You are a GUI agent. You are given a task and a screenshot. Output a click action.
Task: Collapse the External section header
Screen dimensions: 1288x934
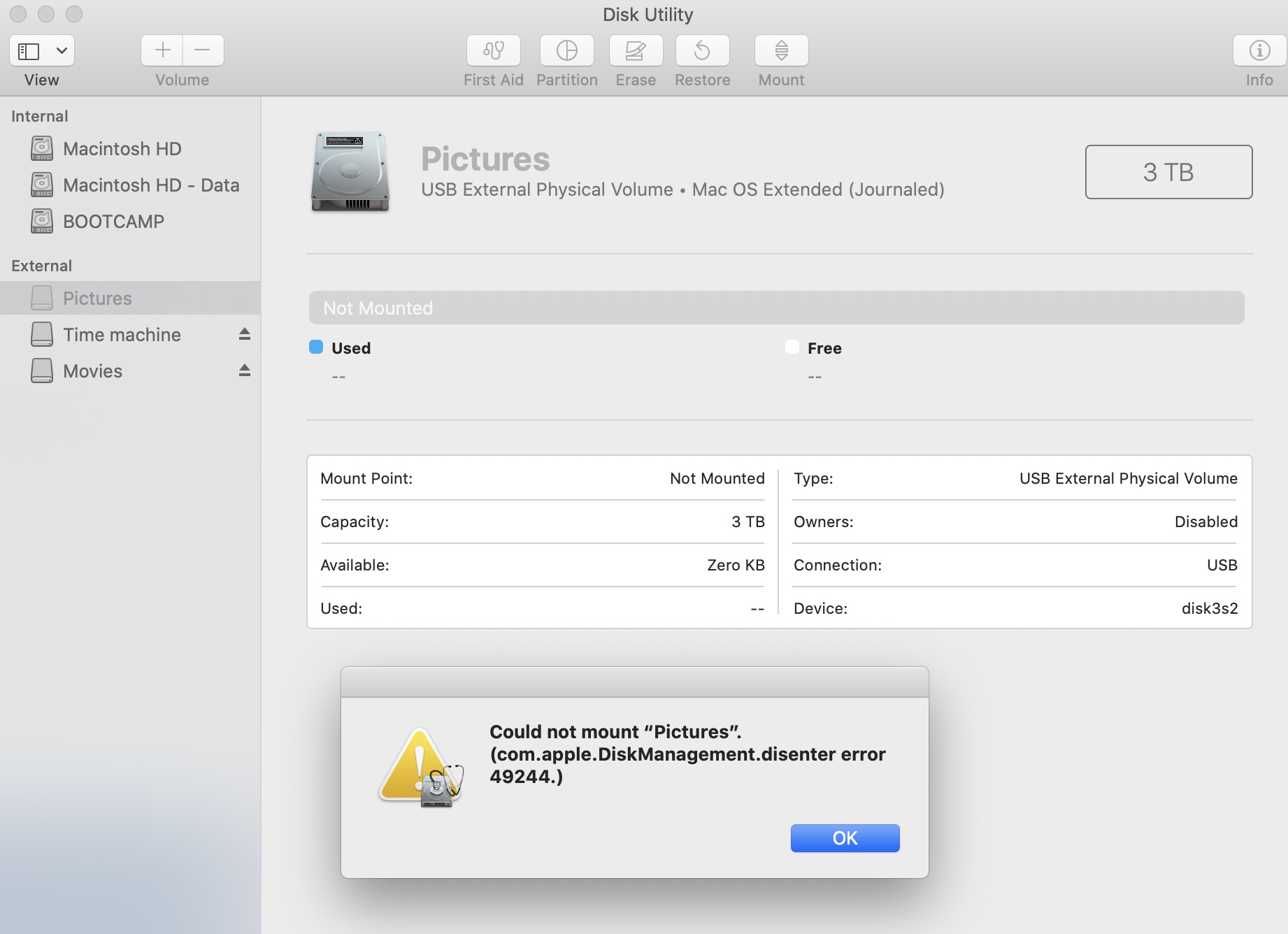(x=41, y=265)
